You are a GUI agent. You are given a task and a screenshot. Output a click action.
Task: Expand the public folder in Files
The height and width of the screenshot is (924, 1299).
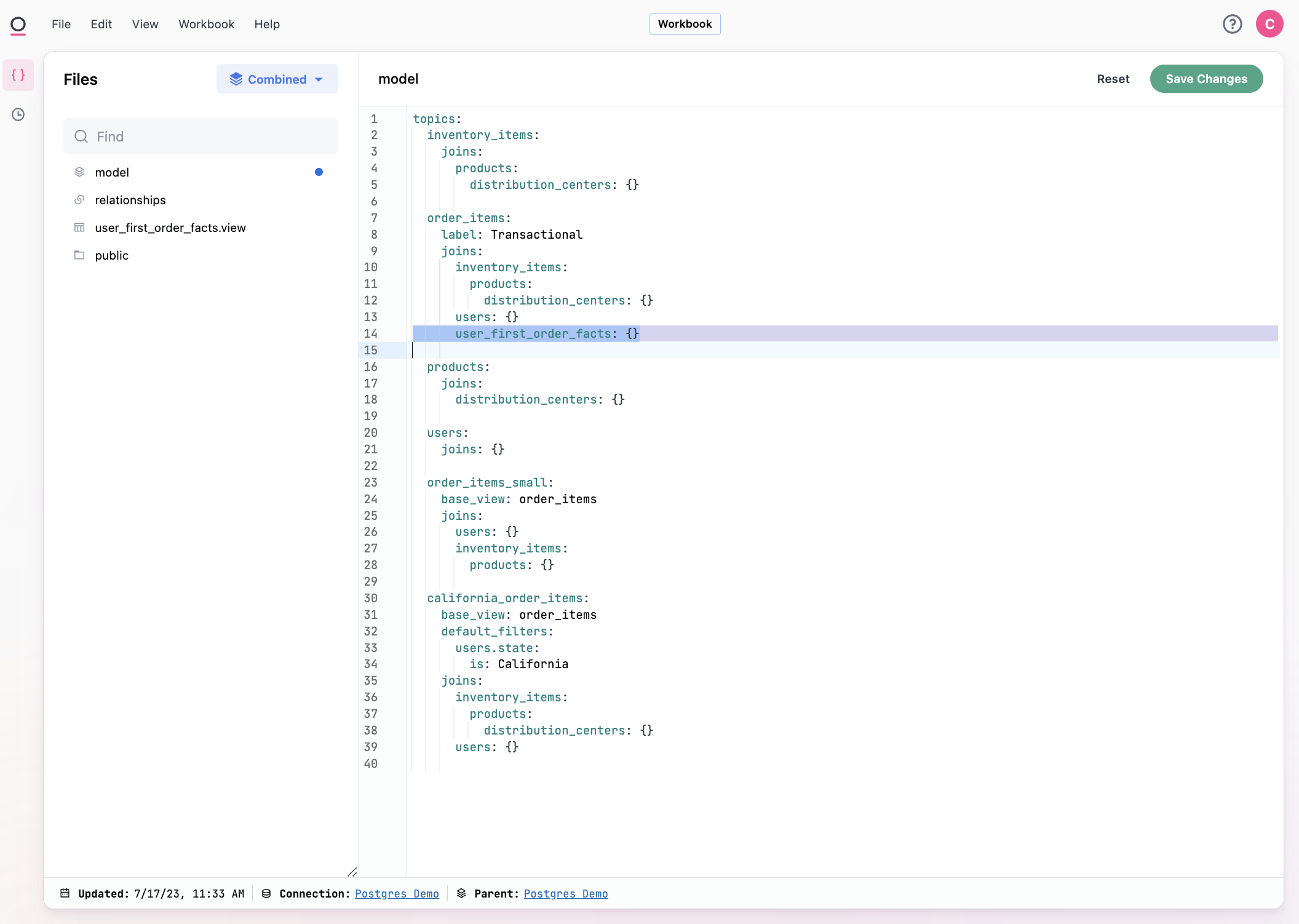(111, 255)
